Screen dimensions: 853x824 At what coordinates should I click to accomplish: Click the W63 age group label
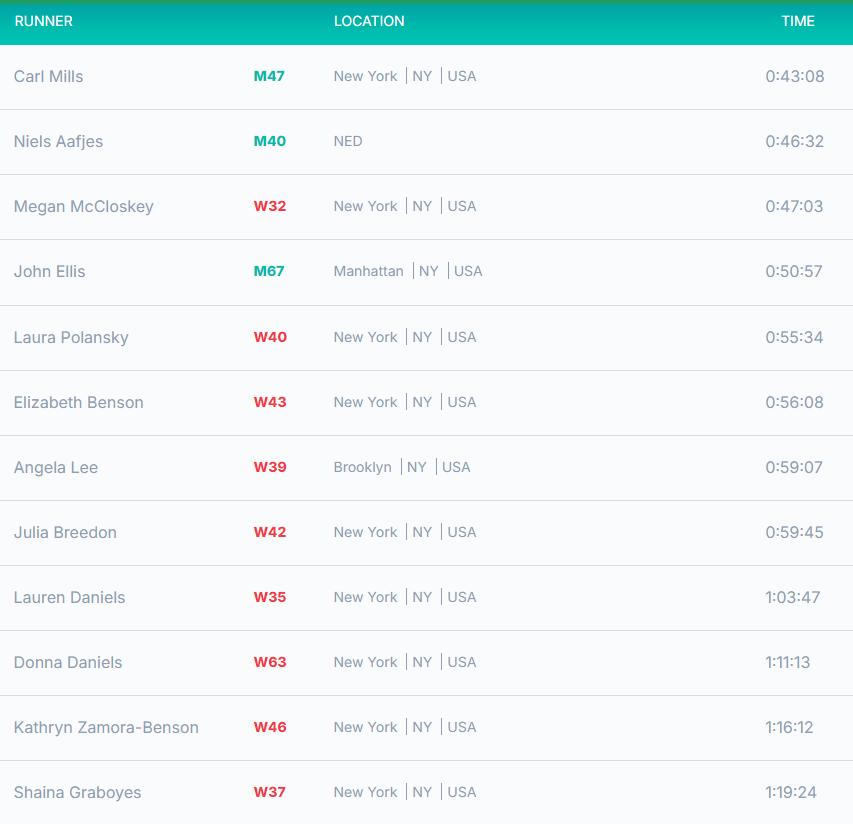point(270,662)
